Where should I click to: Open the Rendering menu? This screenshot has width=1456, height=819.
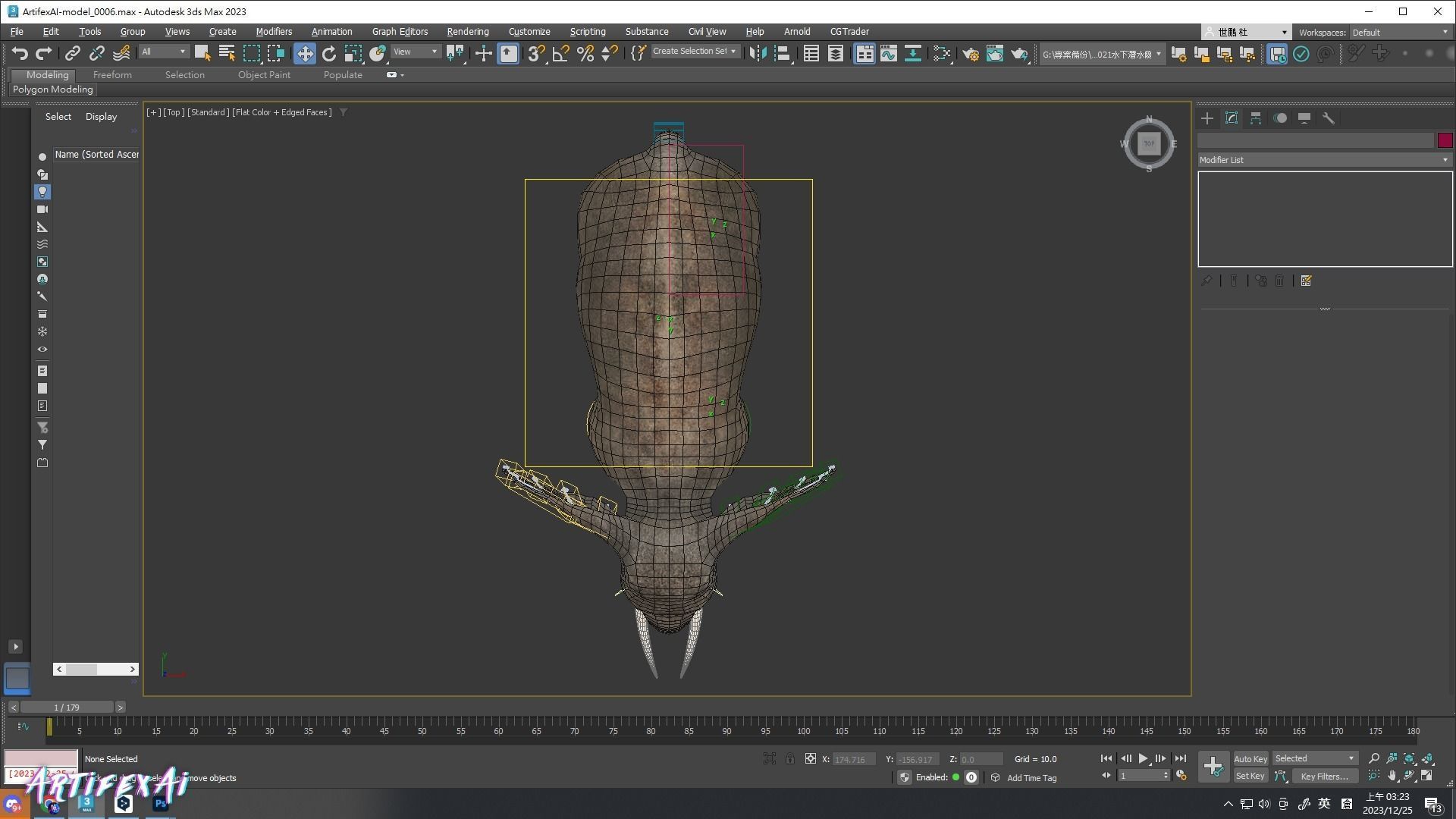[467, 32]
